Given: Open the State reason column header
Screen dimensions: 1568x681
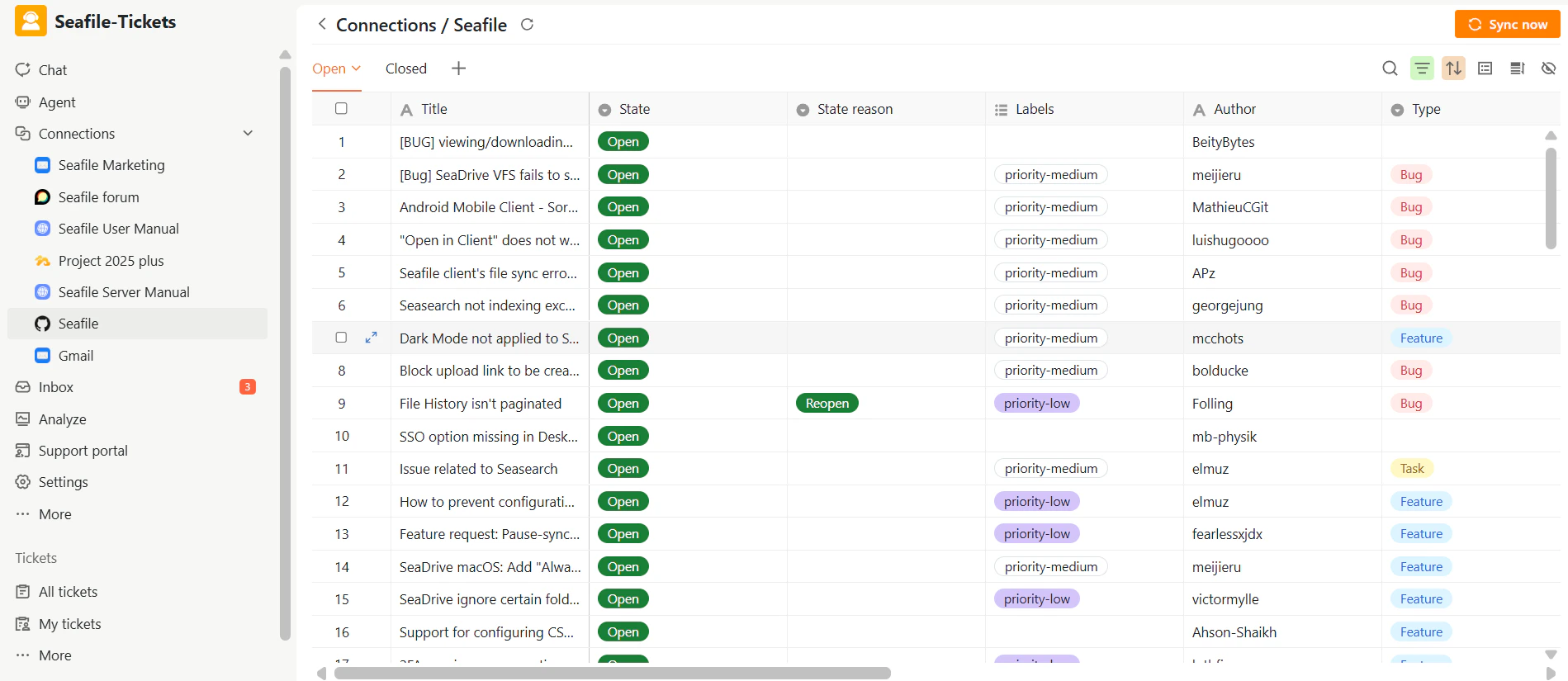Looking at the screenshot, I should click(886, 109).
